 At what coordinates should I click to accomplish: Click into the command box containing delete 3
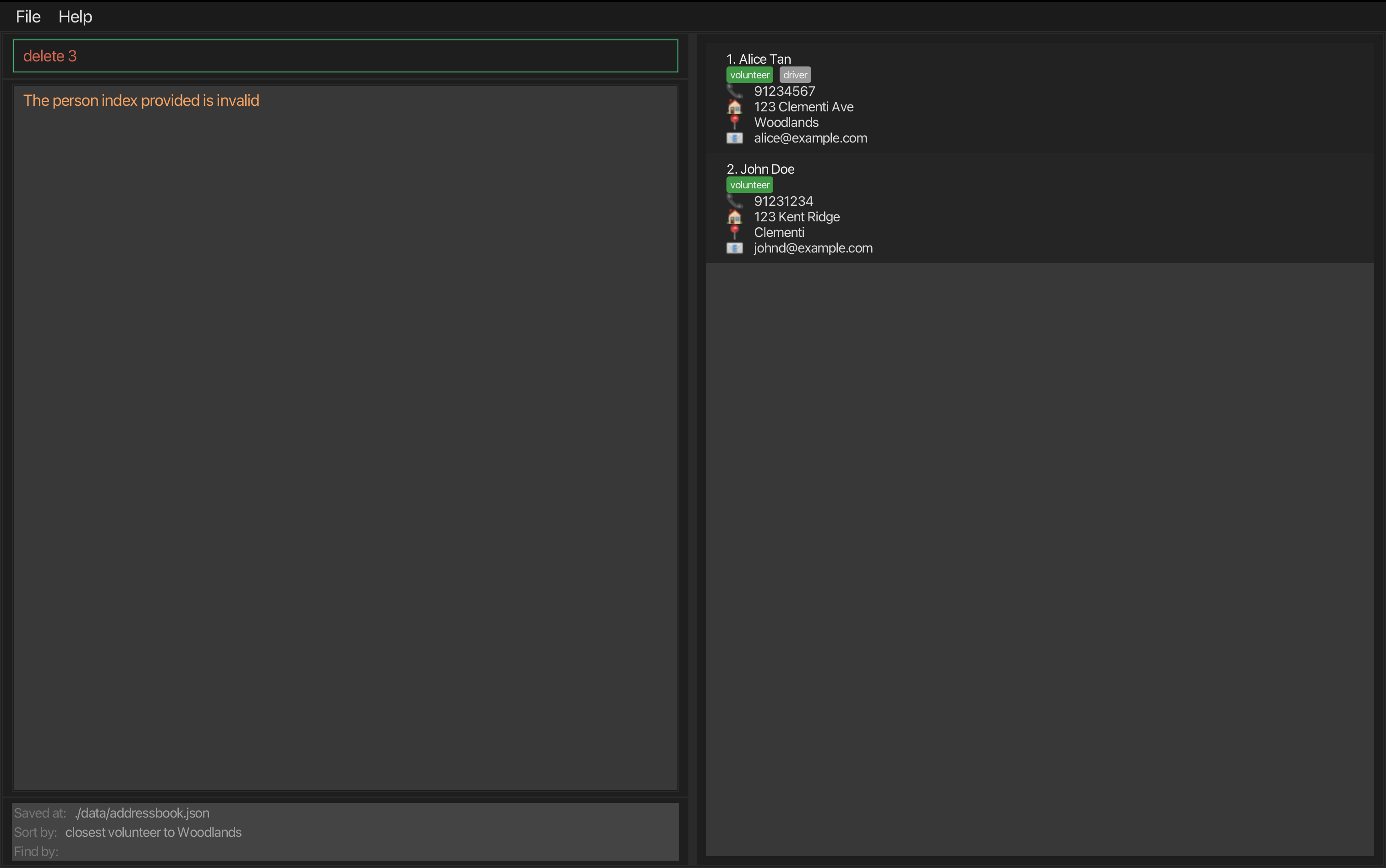(345, 56)
